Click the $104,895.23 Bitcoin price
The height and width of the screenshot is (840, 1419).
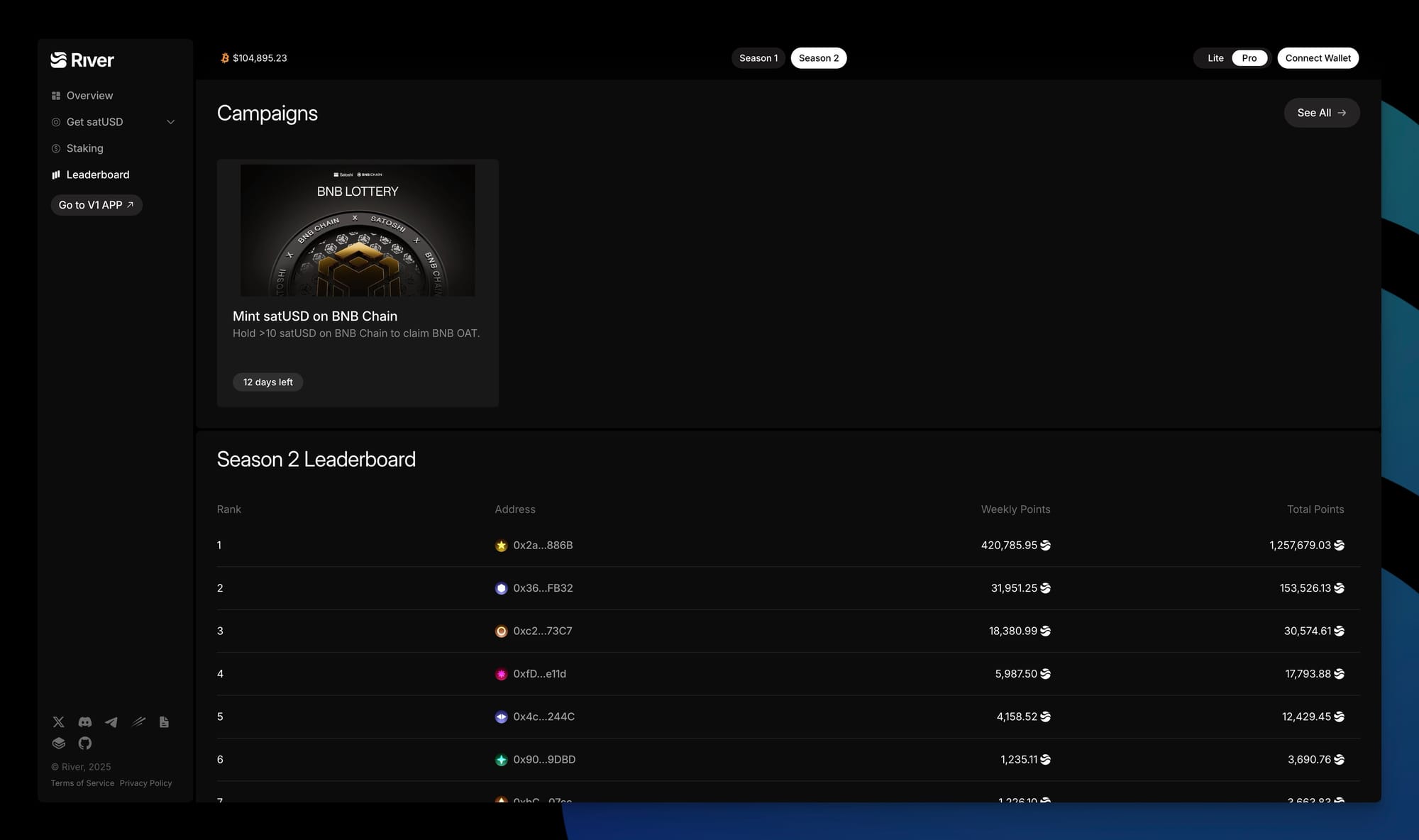260,58
